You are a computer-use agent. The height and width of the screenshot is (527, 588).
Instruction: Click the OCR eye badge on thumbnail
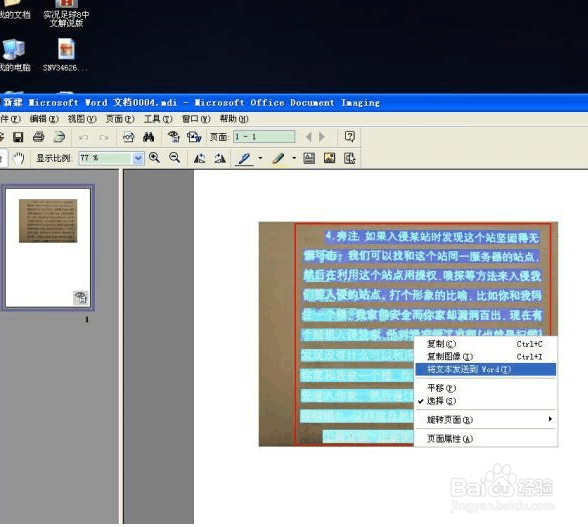[81, 297]
